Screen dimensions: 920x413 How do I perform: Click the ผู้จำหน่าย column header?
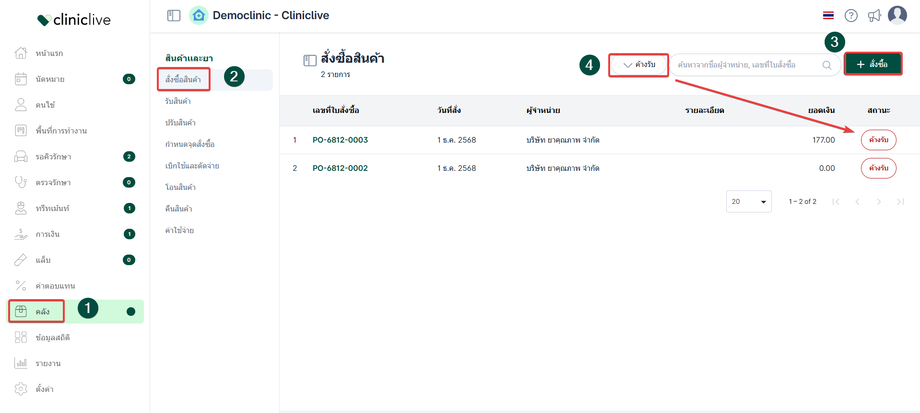pyautogui.click(x=543, y=110)
